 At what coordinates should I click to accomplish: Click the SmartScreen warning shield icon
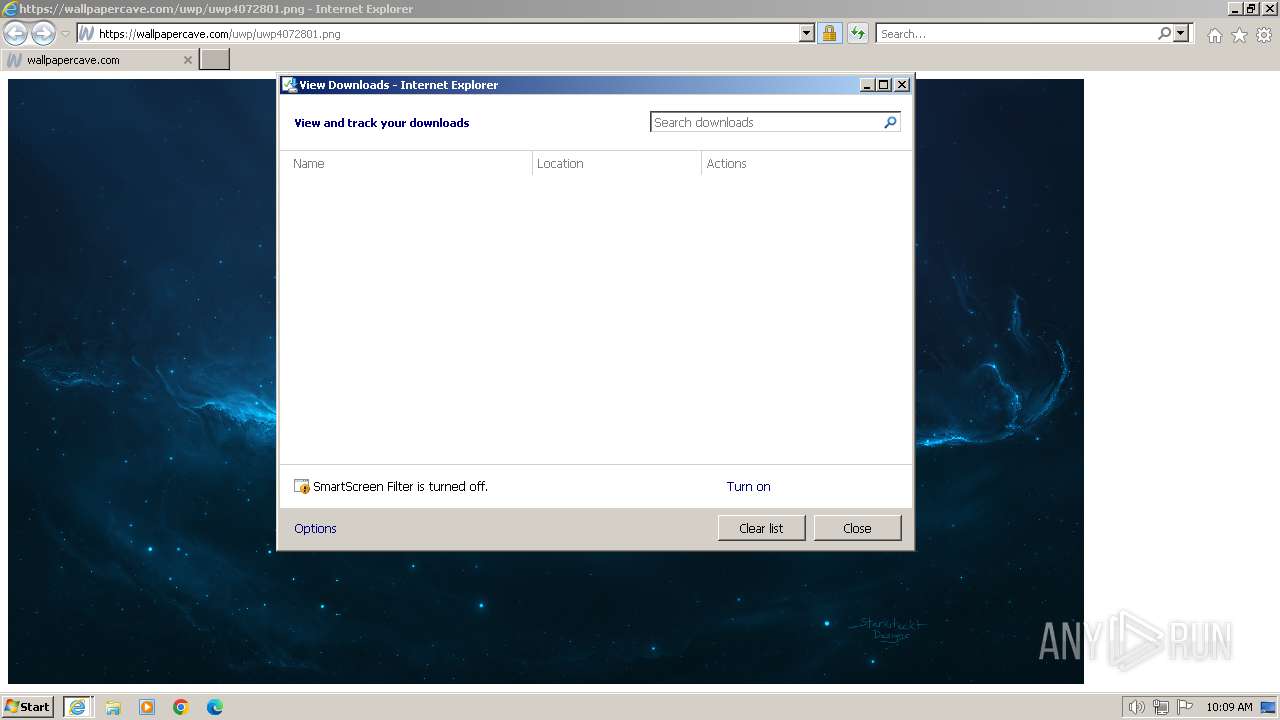tap(302, 487)
